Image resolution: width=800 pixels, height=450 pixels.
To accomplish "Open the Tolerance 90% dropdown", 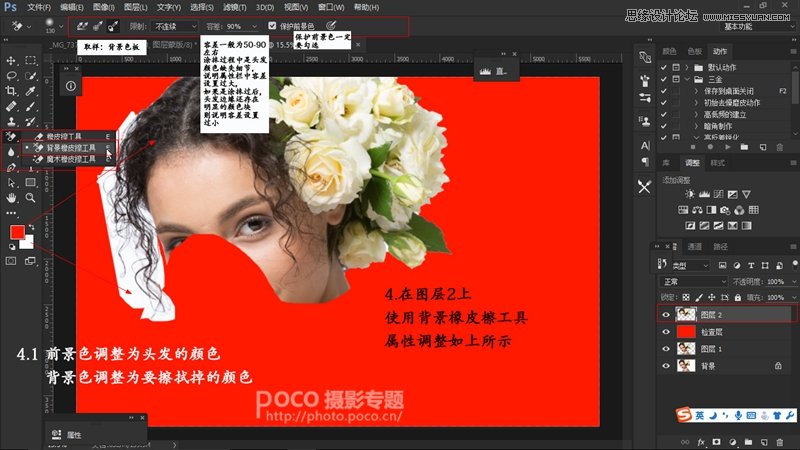I will [254, 26].
